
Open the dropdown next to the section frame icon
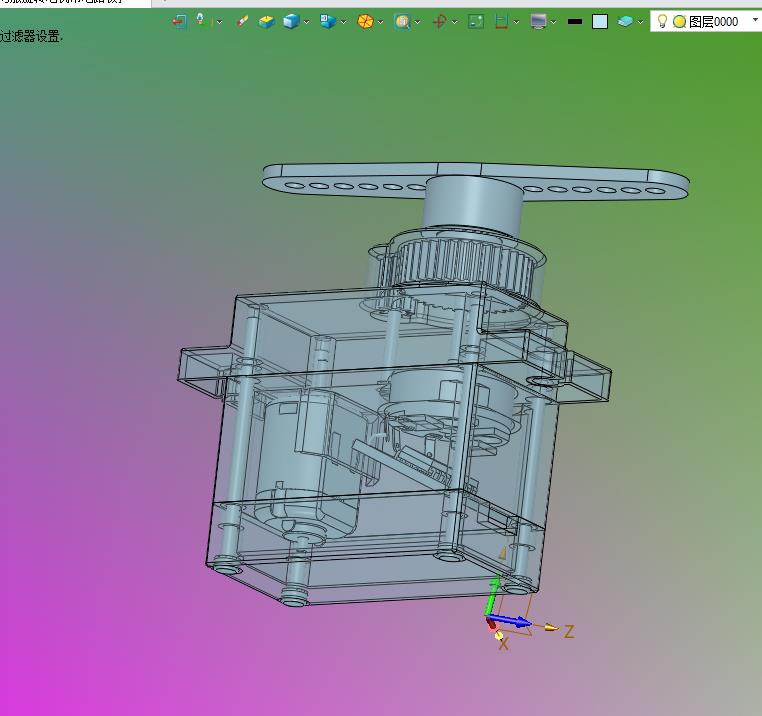tap(516, 22)
